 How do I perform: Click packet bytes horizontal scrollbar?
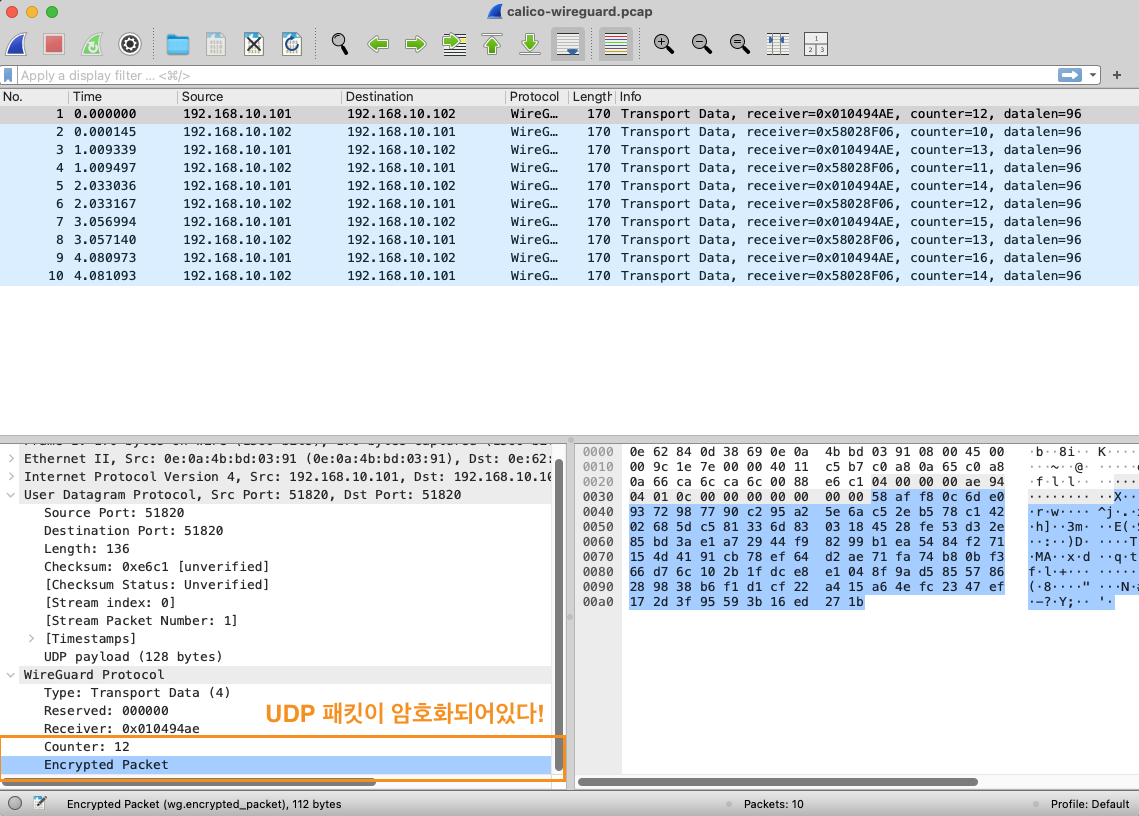coord(777,783)
